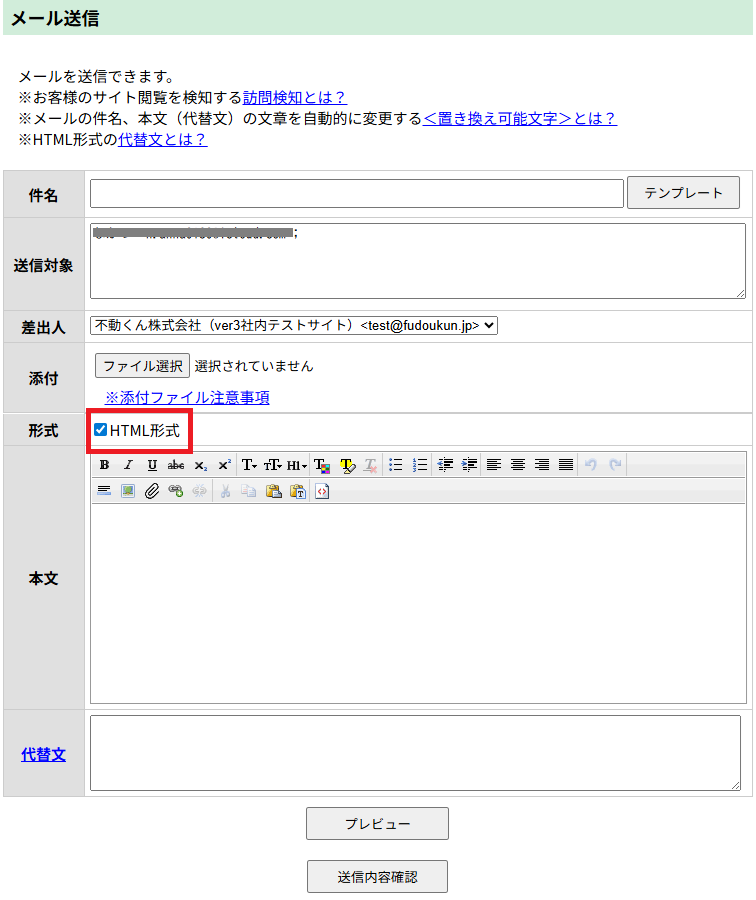This screenshot has height=900, width=756.
Task: Uncheck the HTML形式 checkbox
Action: click(x=100, y=430)
